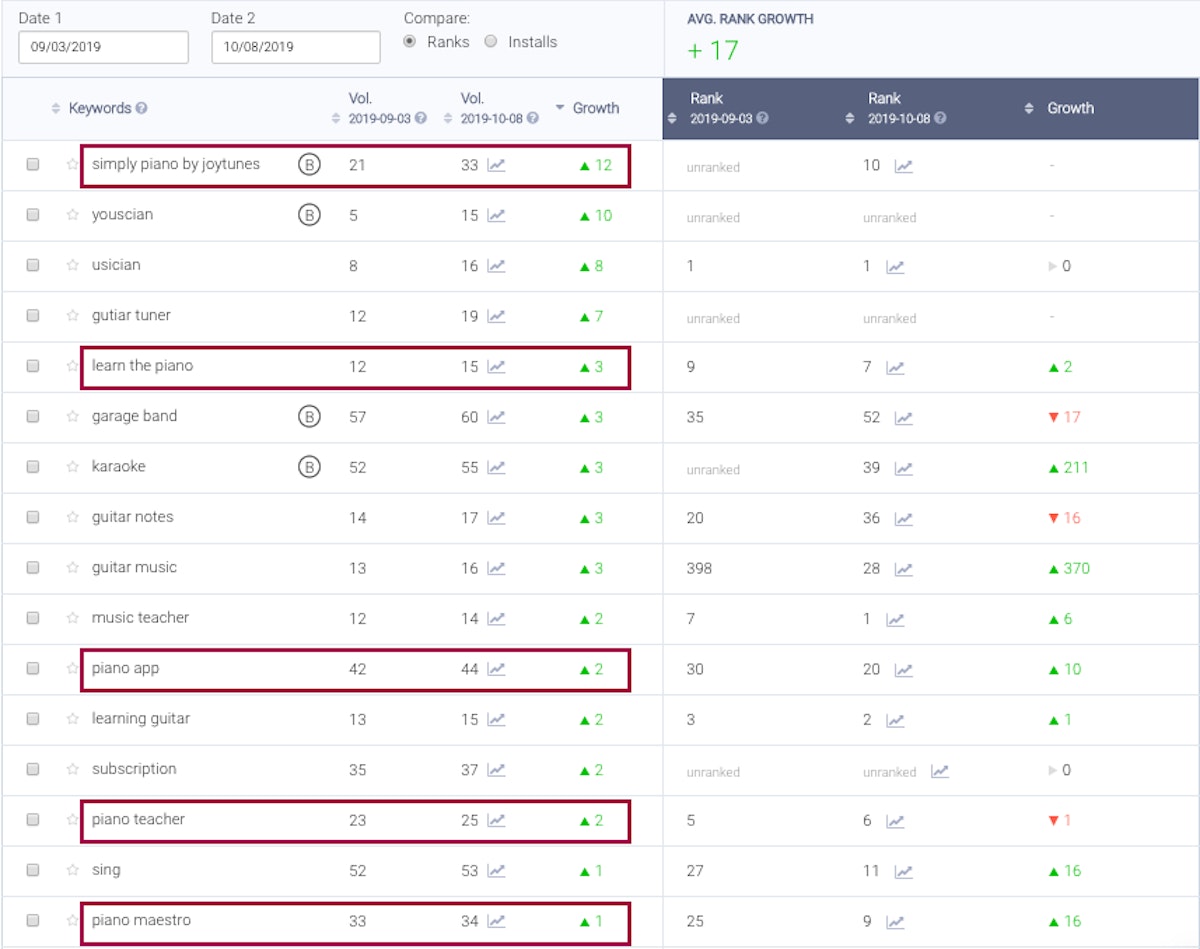Sort table by Keywords column
Viewport: 1200px width, 949px height.
click(x=56, y=108)
